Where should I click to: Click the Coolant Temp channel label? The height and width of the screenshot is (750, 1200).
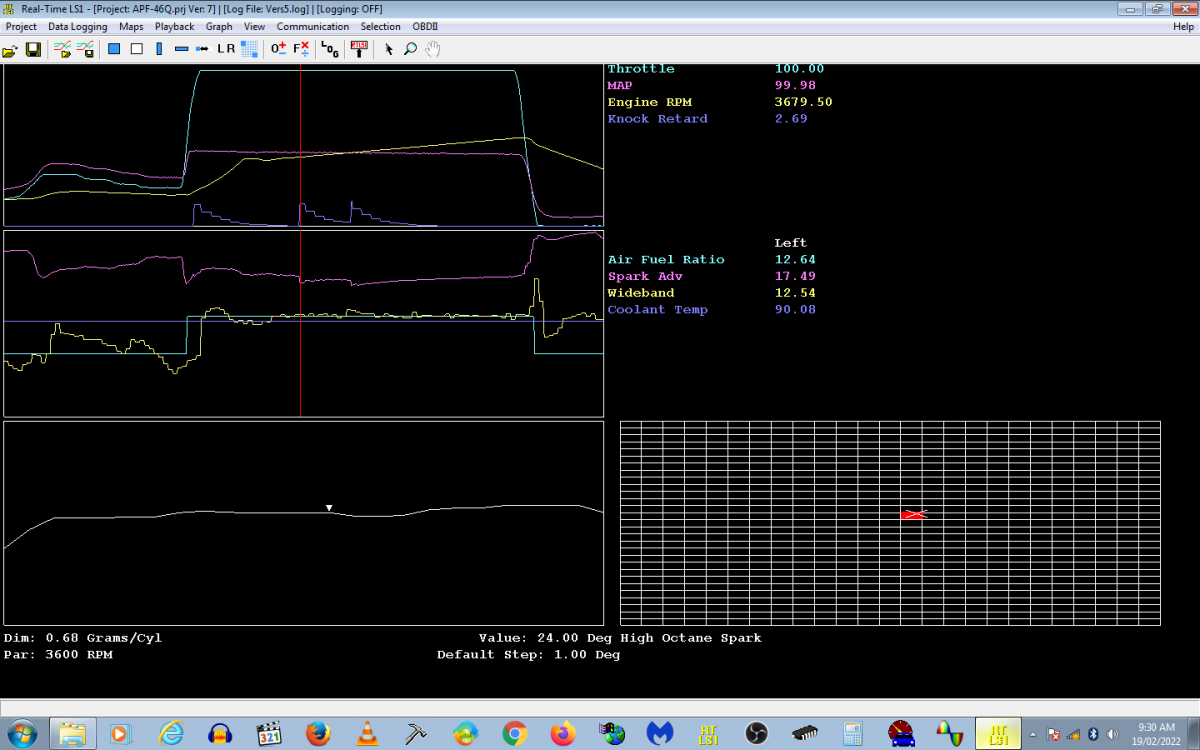657,310
